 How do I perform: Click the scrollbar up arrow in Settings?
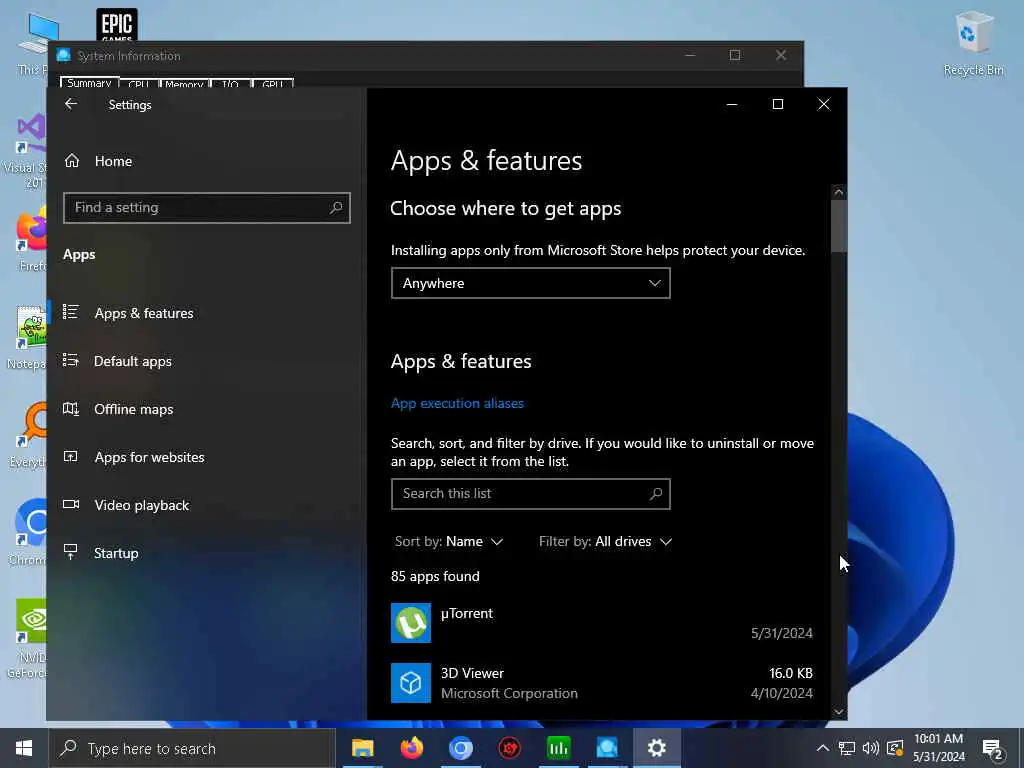[839, 192]
